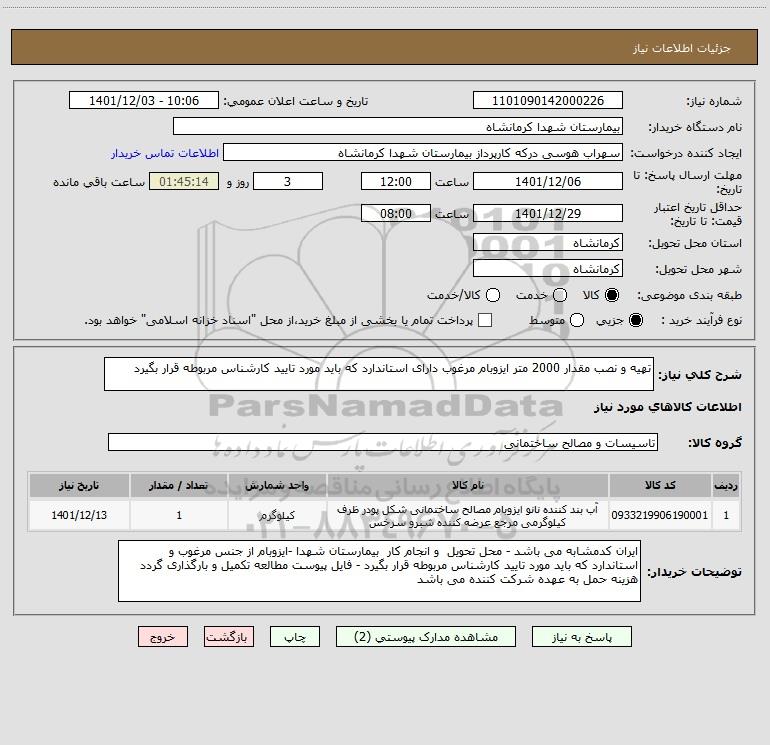Click the unit cell کیلوگرم
Image resolution: width=770 pixels, height=745 pixels.
277,515
